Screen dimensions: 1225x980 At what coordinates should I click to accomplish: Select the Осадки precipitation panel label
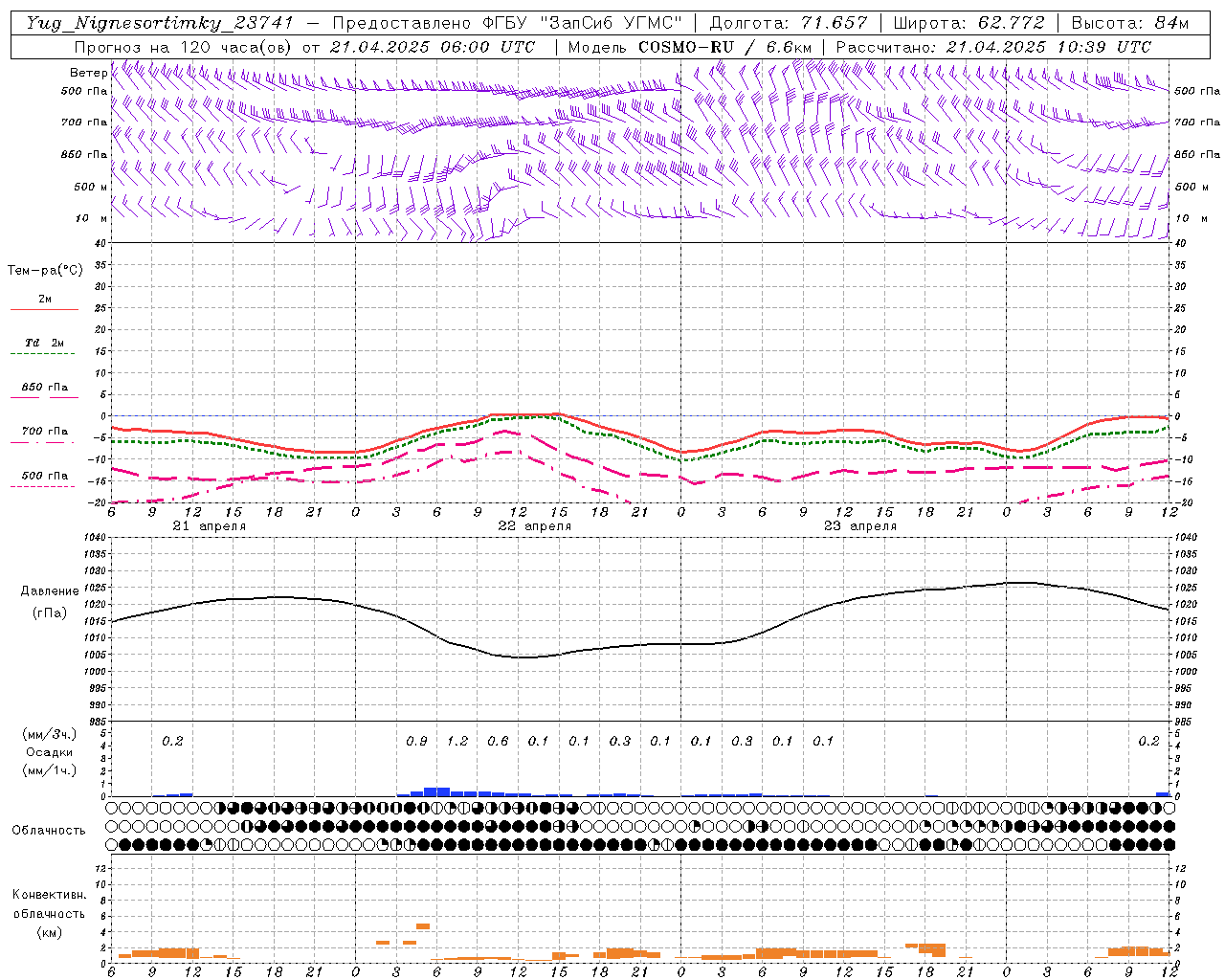[x=49, y=752]
